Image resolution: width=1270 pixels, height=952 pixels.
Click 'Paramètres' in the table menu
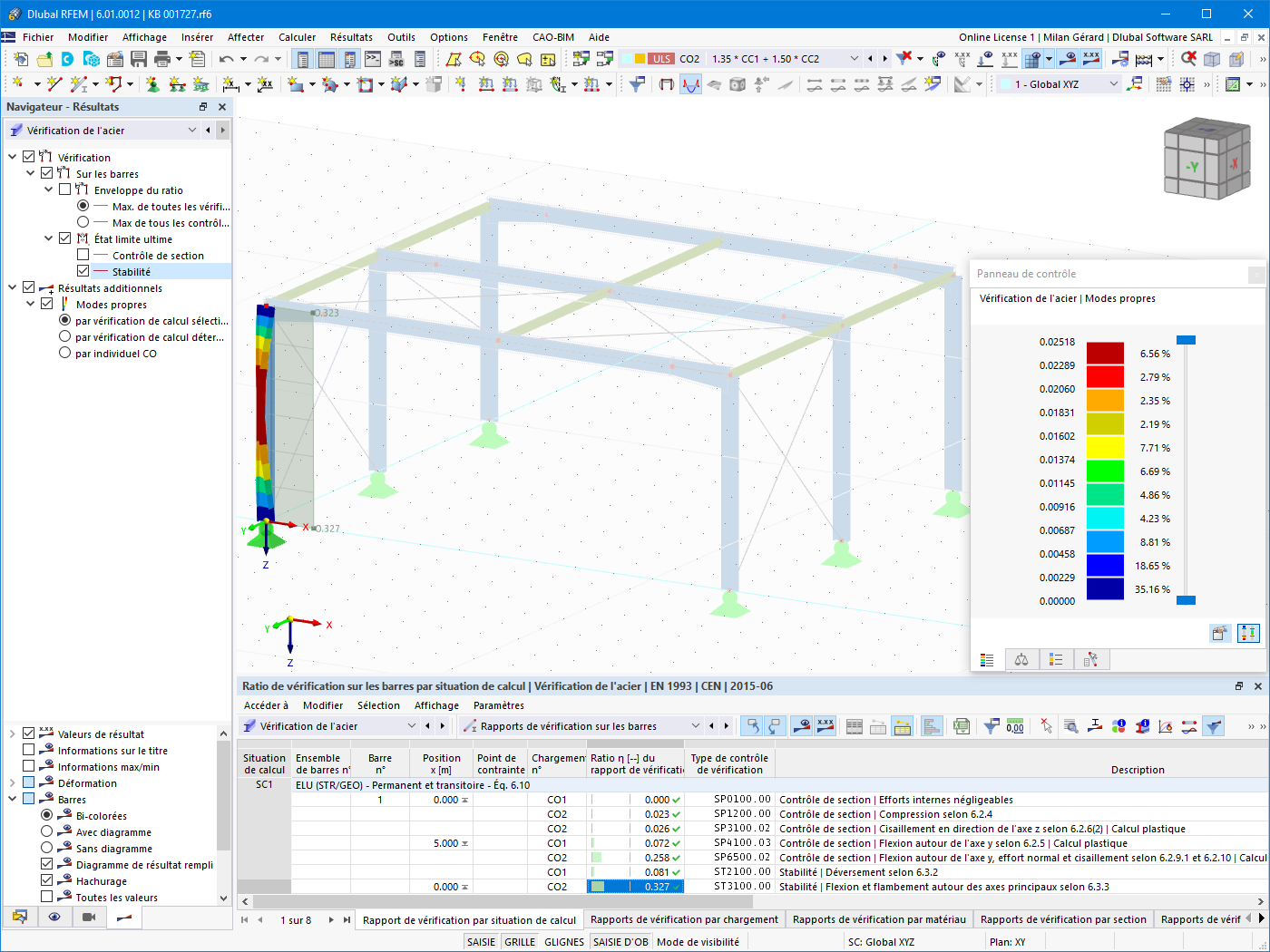point(499,705)
